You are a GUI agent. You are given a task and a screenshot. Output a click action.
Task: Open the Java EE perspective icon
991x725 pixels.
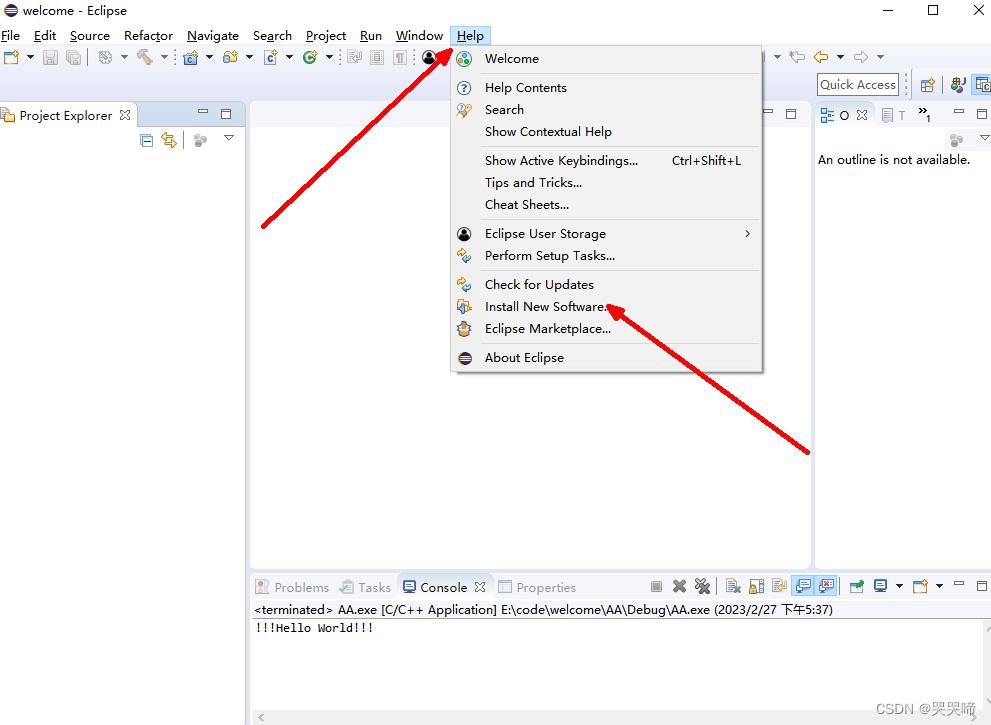958,85
